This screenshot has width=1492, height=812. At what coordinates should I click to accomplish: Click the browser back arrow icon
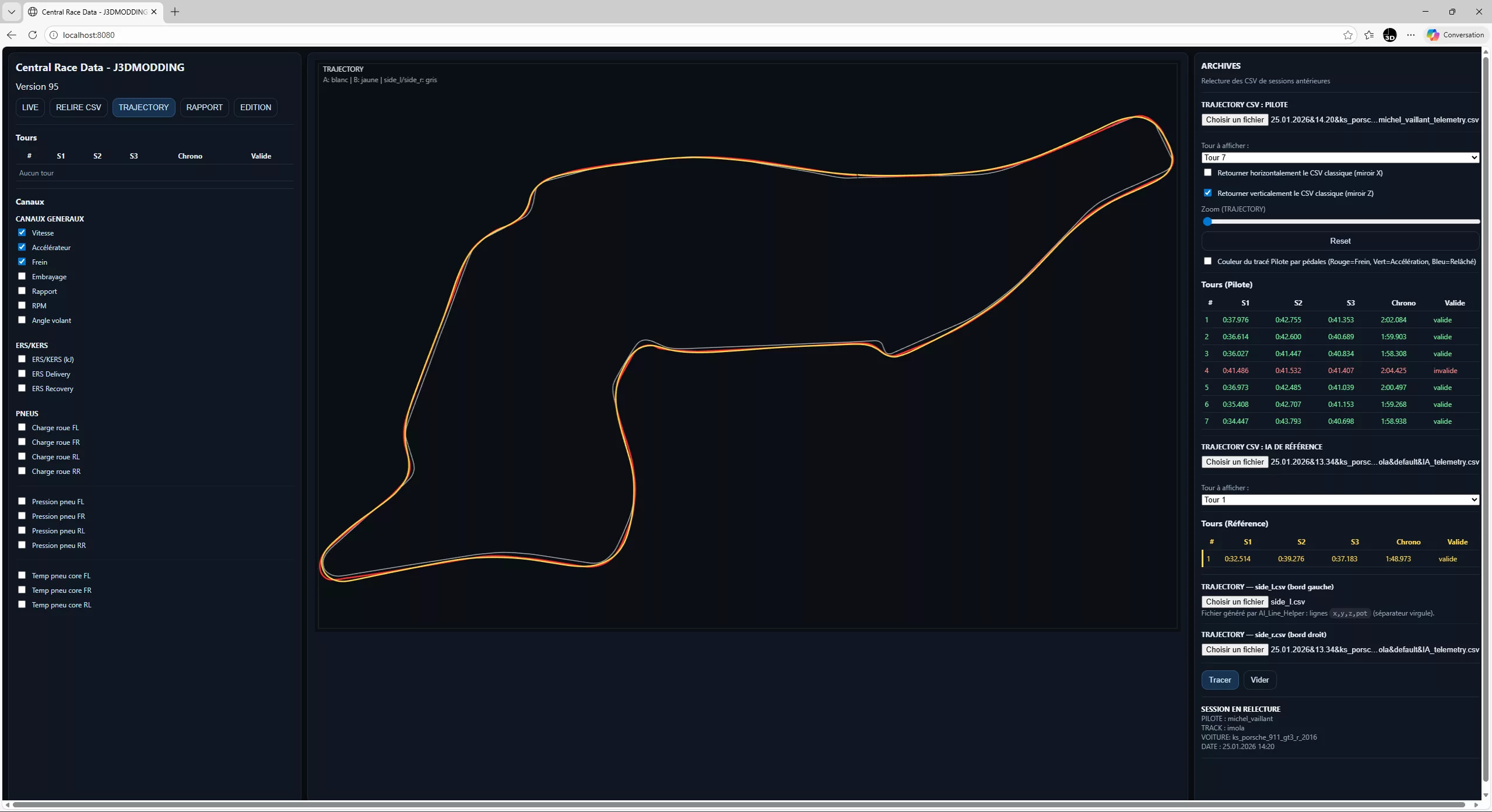[12, 35]
